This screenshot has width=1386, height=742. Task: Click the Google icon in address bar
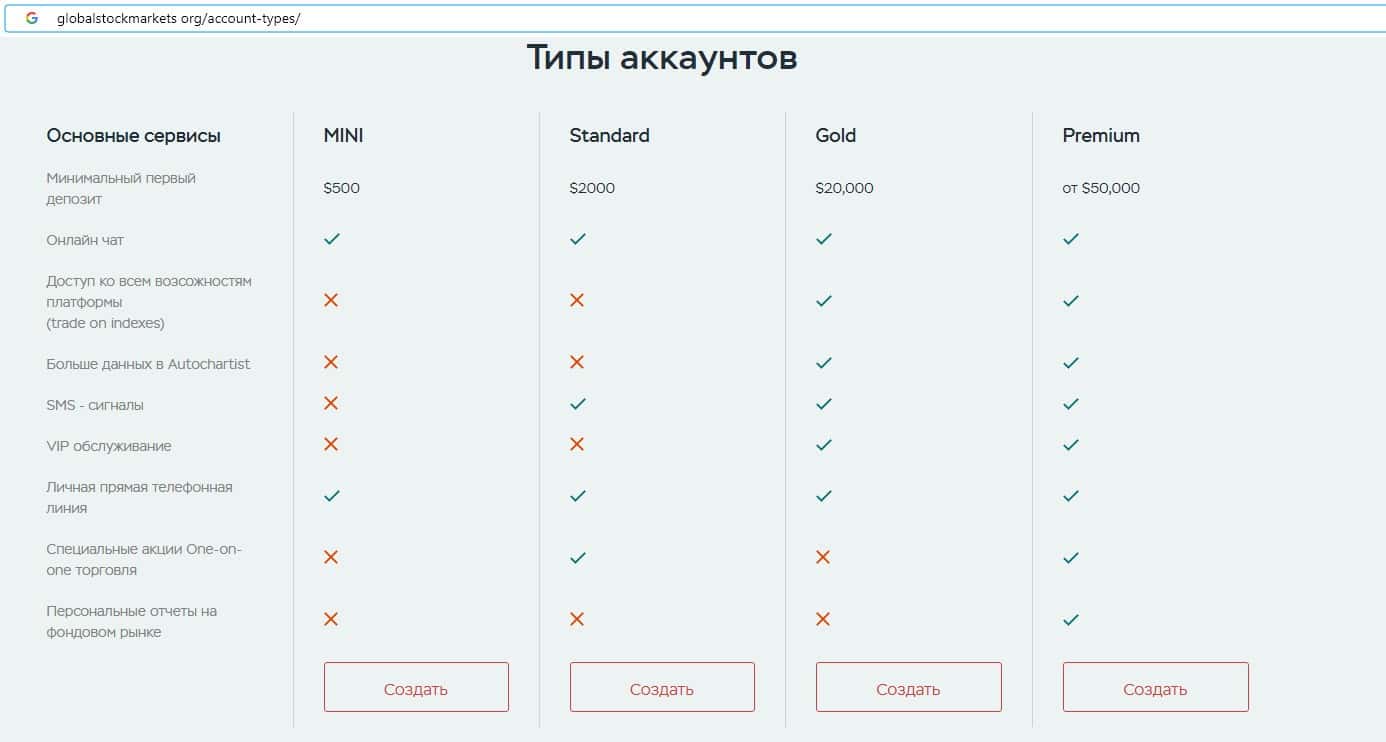32,19
